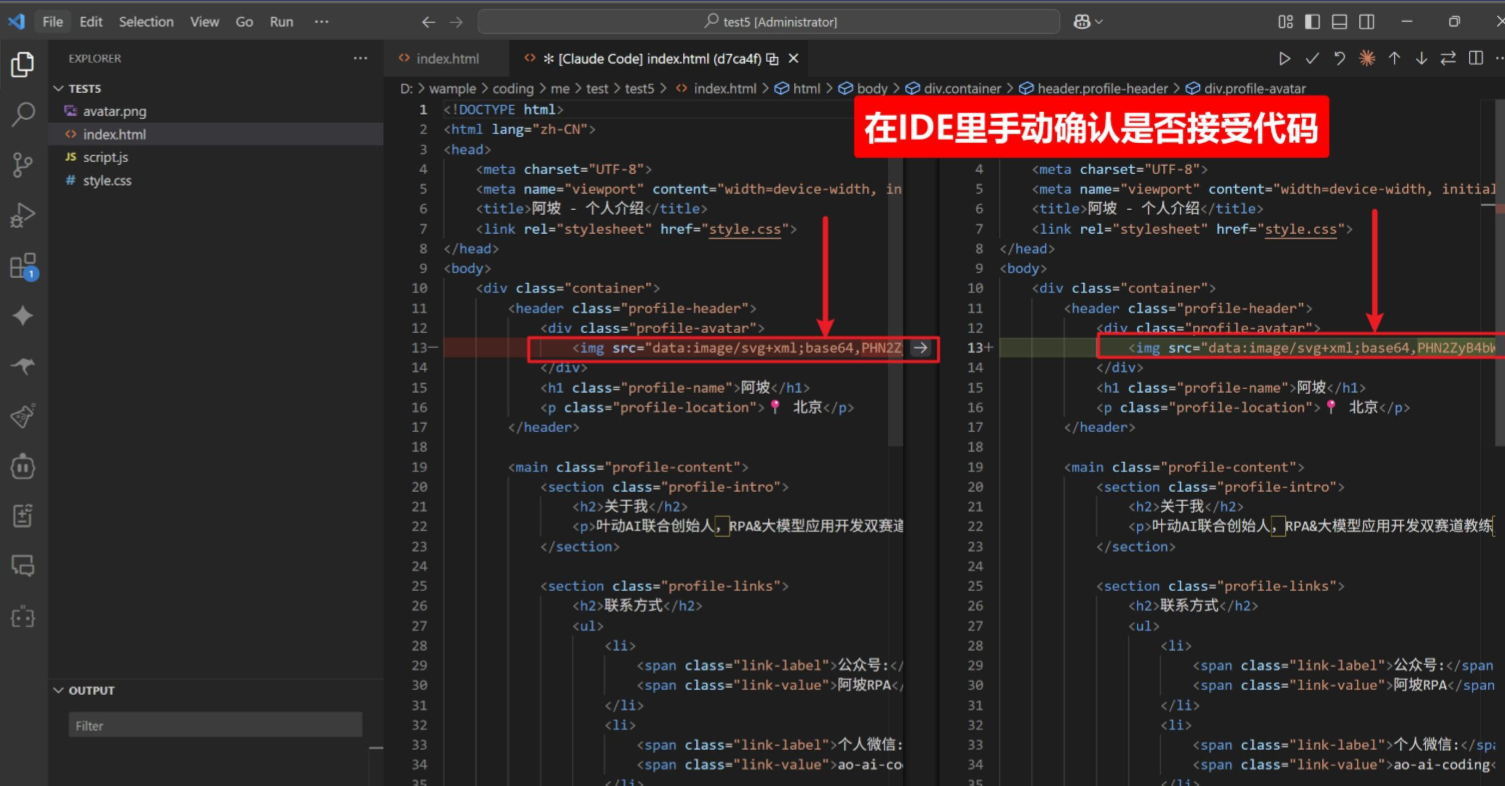Jump to next change with down arrow
This screenshot has height=786, width=1505.
tap(1421, 59)
